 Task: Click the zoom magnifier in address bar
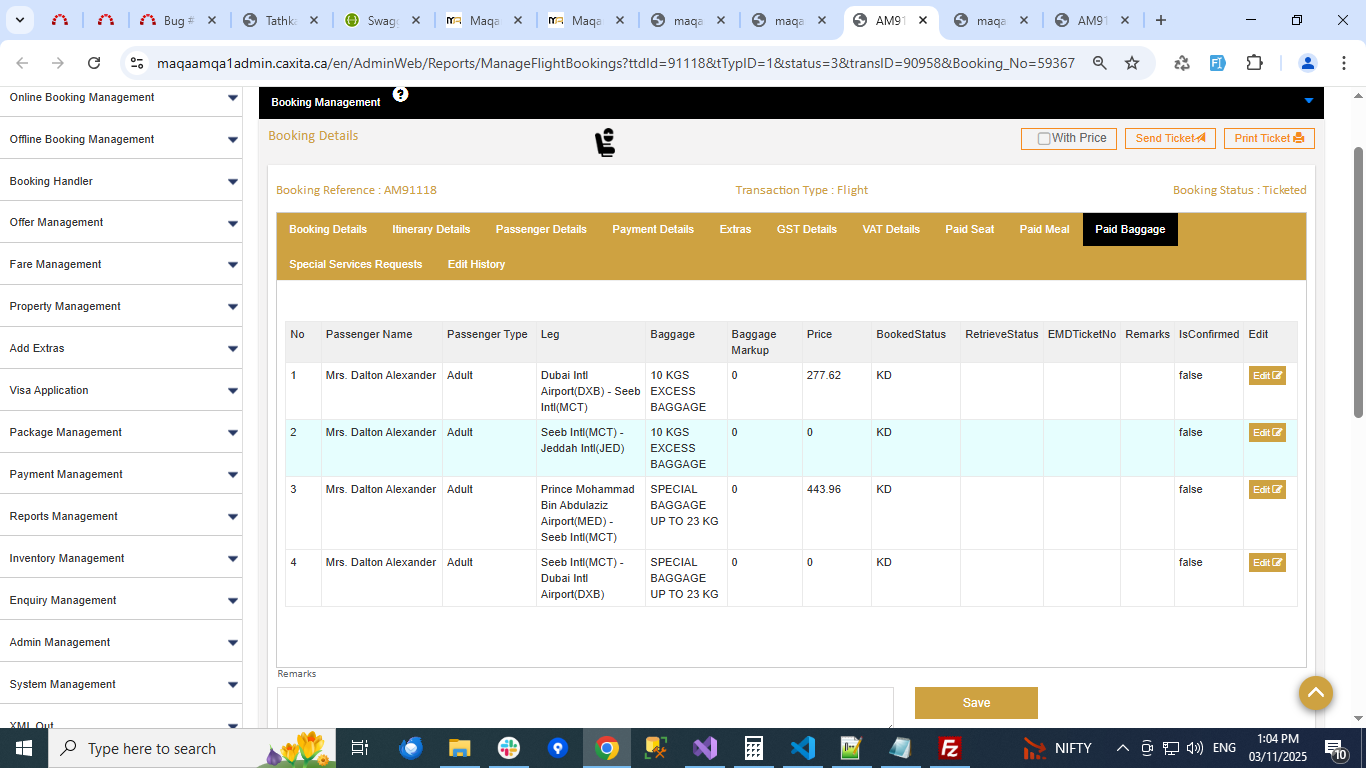pyautogui.click(x=1099, y=63)
